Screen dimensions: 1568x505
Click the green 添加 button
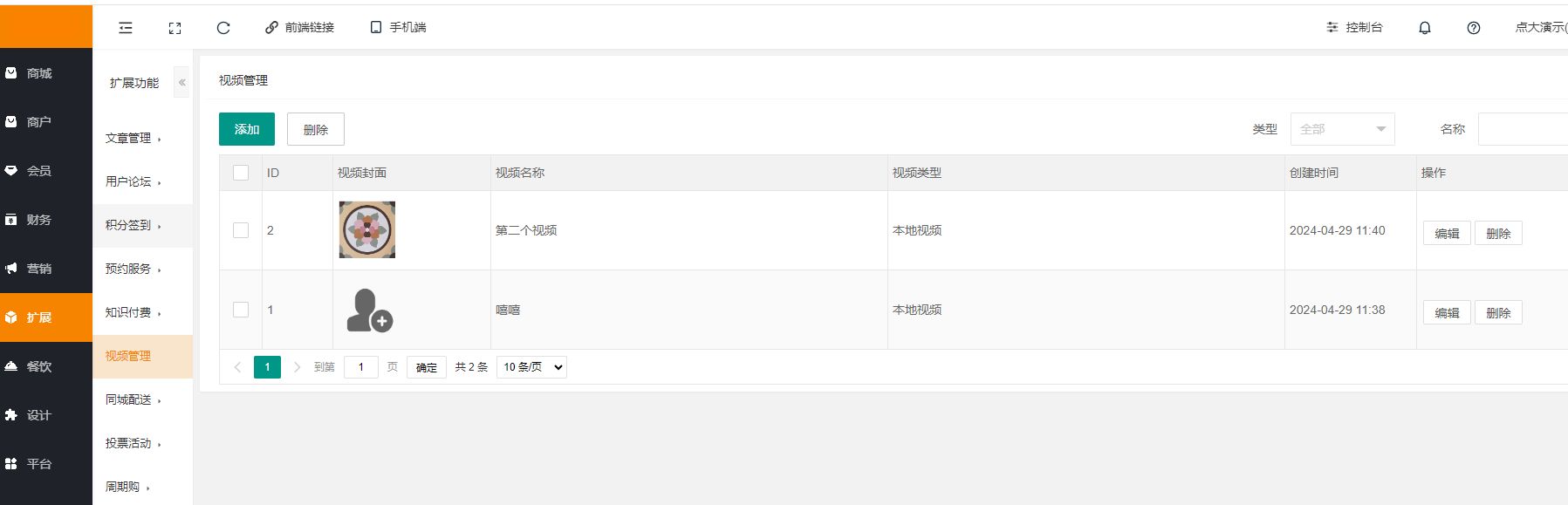[x=247, y=129]
